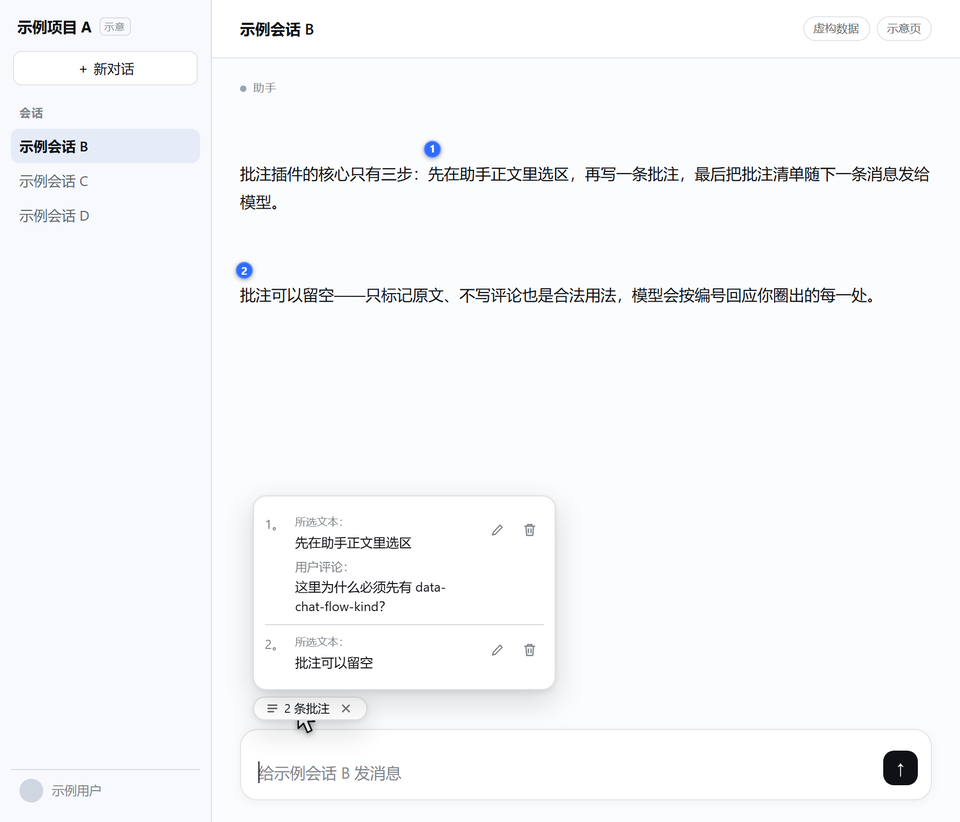Screen dimensions: 960x822
Task: Click the 示例项目 A project title
Action: coord(54,28)
